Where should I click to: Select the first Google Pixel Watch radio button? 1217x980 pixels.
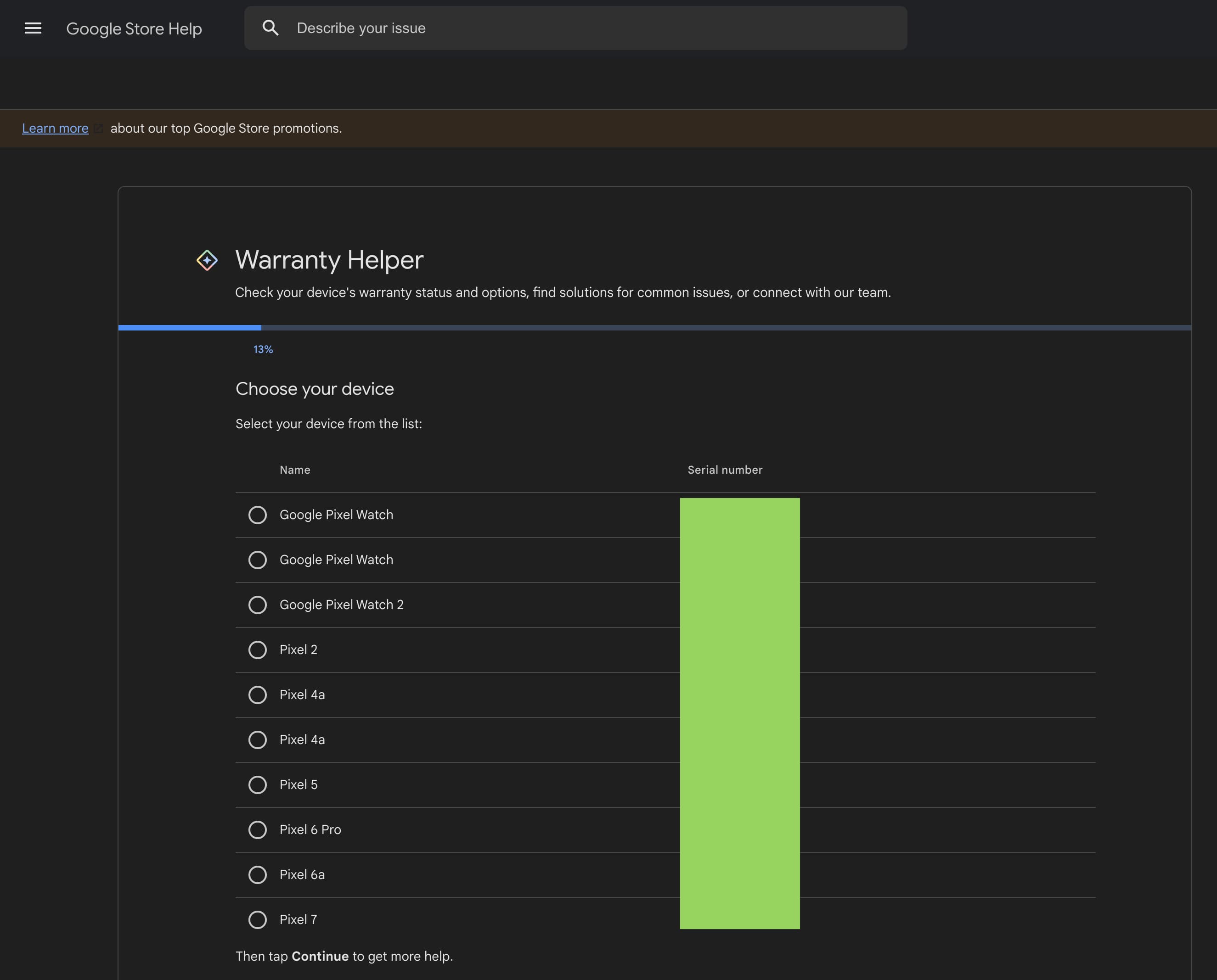[258, 515]
